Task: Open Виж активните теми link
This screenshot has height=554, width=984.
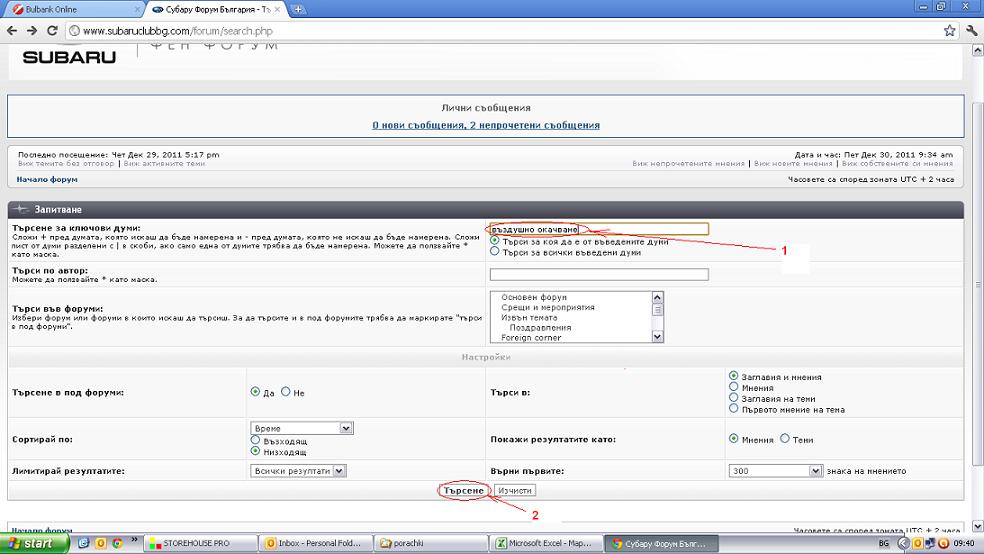Action: tap(164, 164)
